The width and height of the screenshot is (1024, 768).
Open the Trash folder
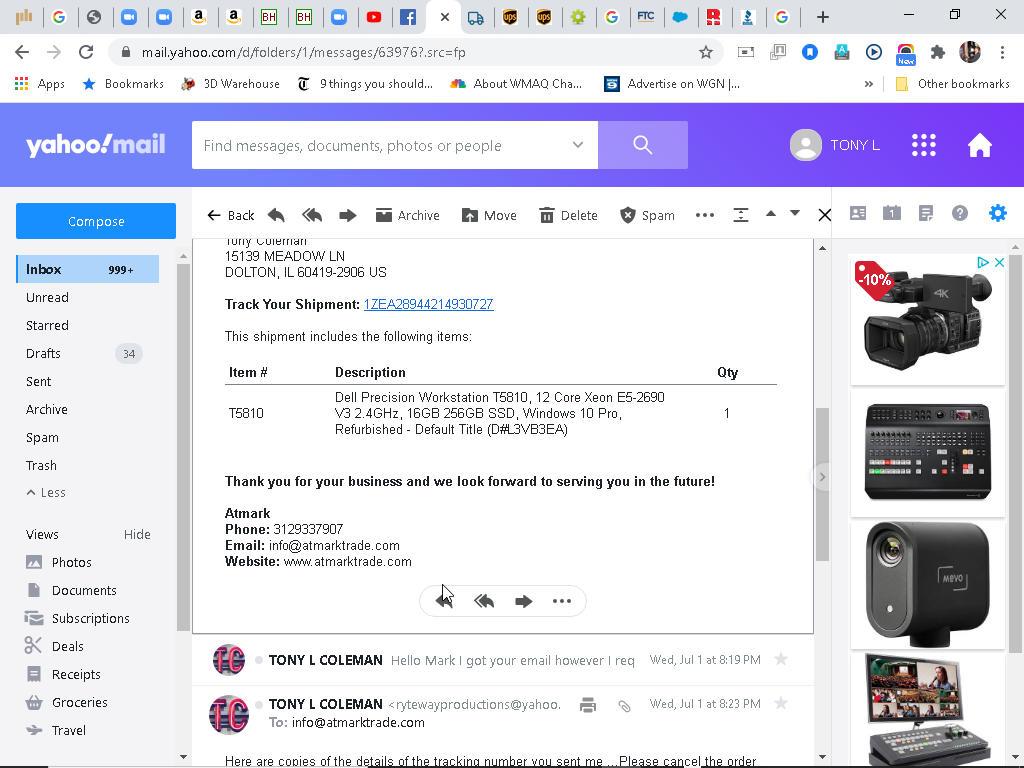point(41,466)
